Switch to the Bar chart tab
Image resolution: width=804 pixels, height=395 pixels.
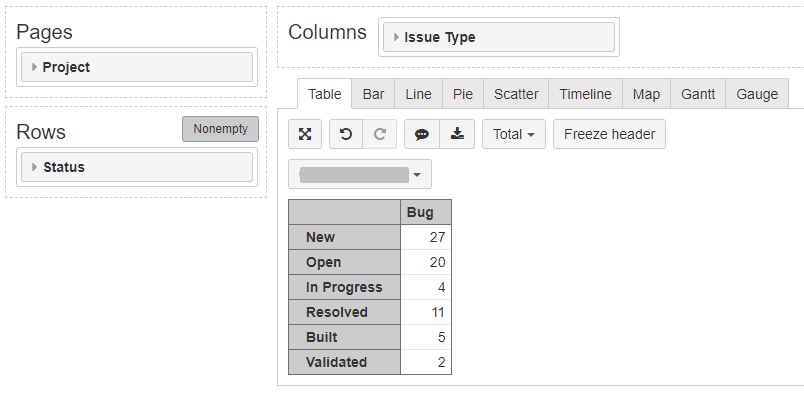373,94
